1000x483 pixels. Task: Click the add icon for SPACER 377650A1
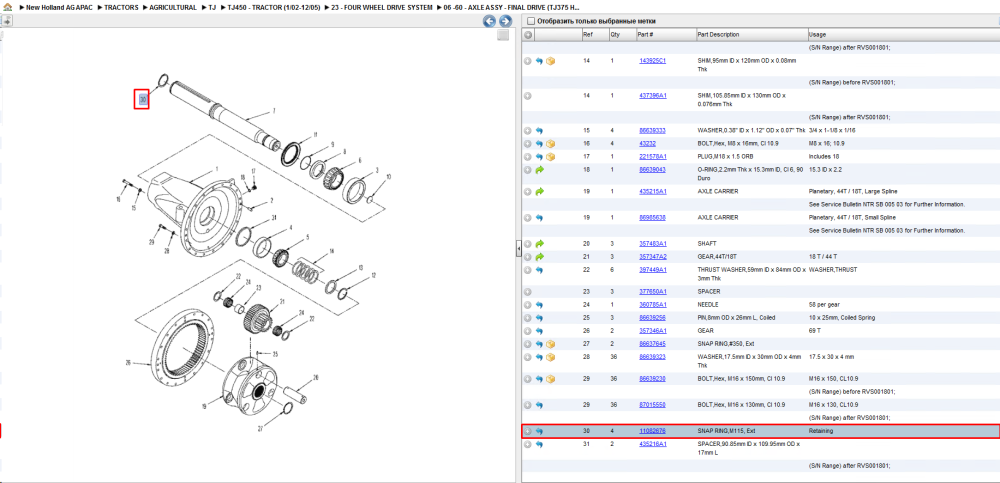(x=527, y=292)
